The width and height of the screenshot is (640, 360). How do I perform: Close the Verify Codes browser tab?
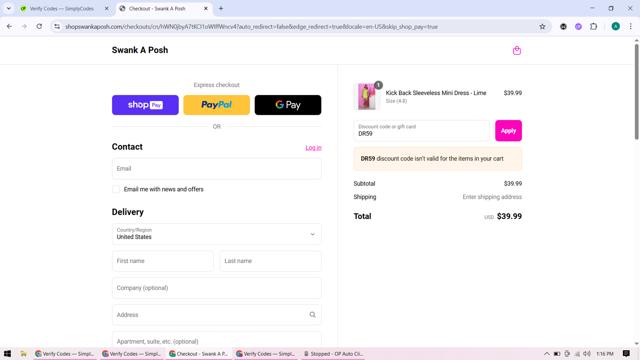click(x=107, y=9)
